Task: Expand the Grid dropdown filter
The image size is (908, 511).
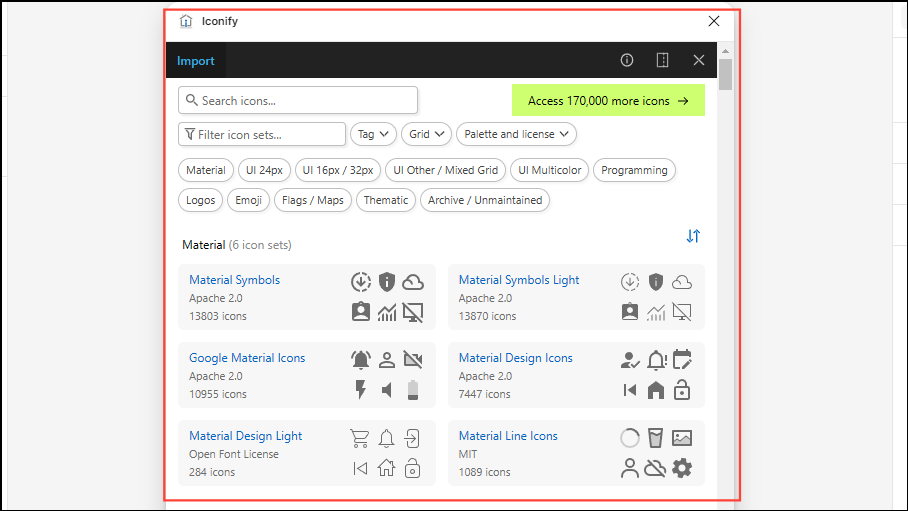Action: [x=426, y=134]
